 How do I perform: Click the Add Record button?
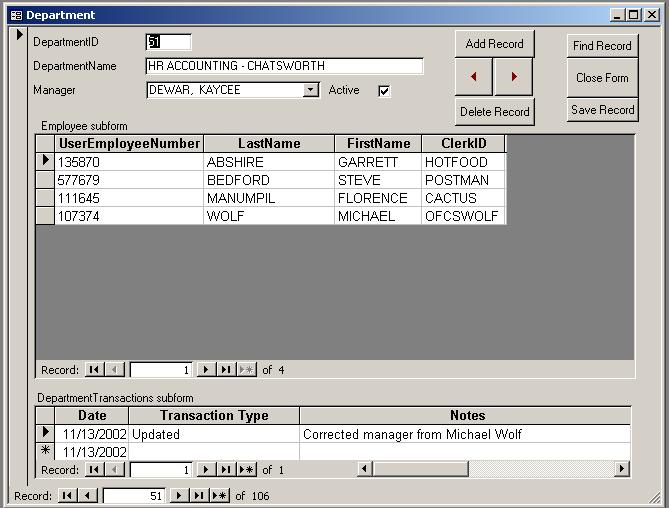click(494, 44)
